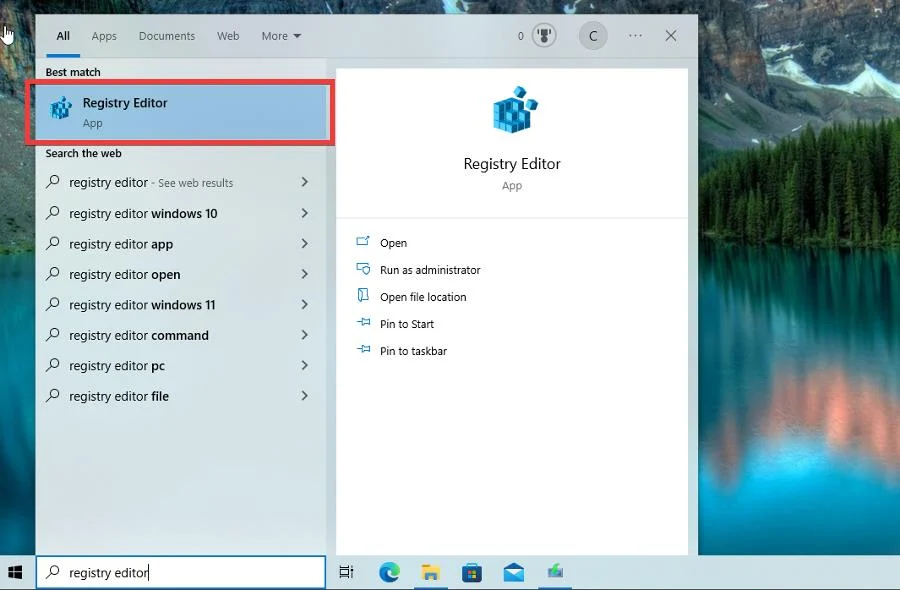
Task: Close the search panel with the X
Action: pyautogui.click(x=670, y=36)
